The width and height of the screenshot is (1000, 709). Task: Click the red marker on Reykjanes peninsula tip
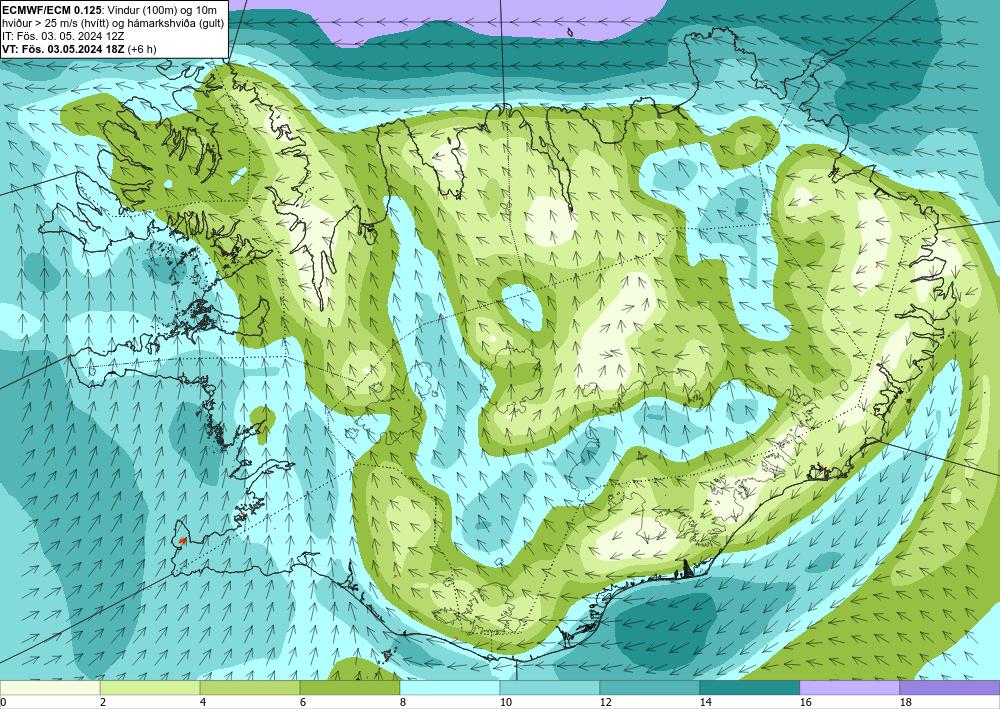pos(182,541)
